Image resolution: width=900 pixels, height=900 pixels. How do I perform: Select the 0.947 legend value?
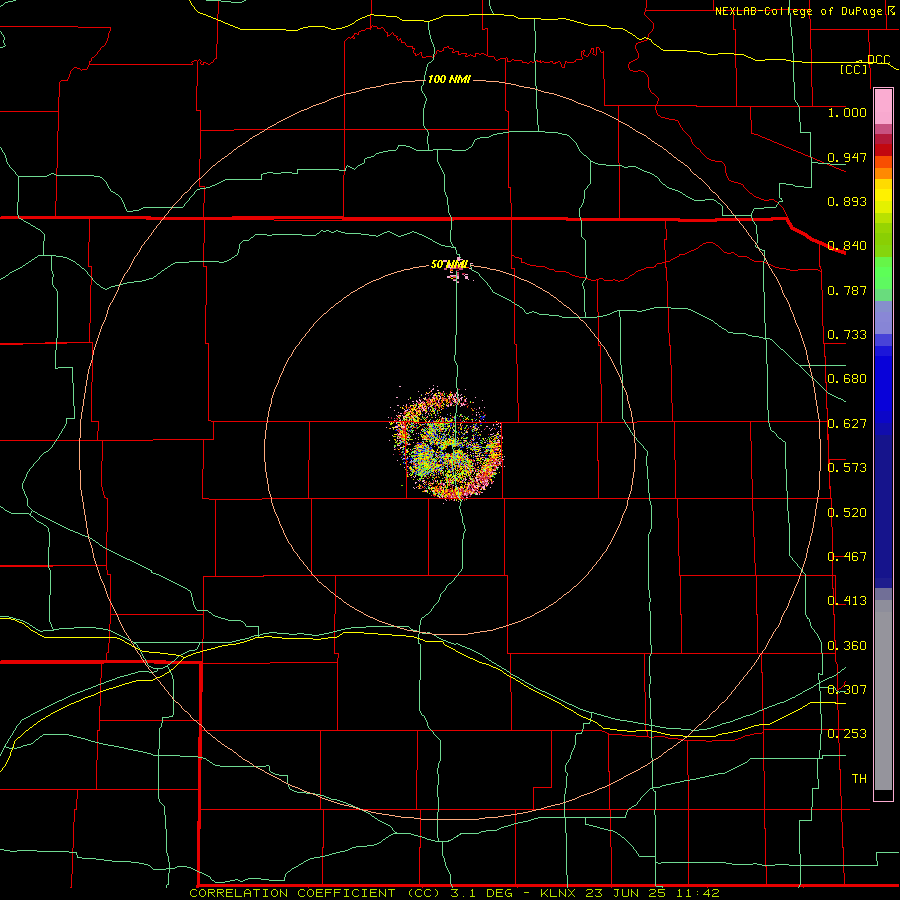tap(847, 157)
